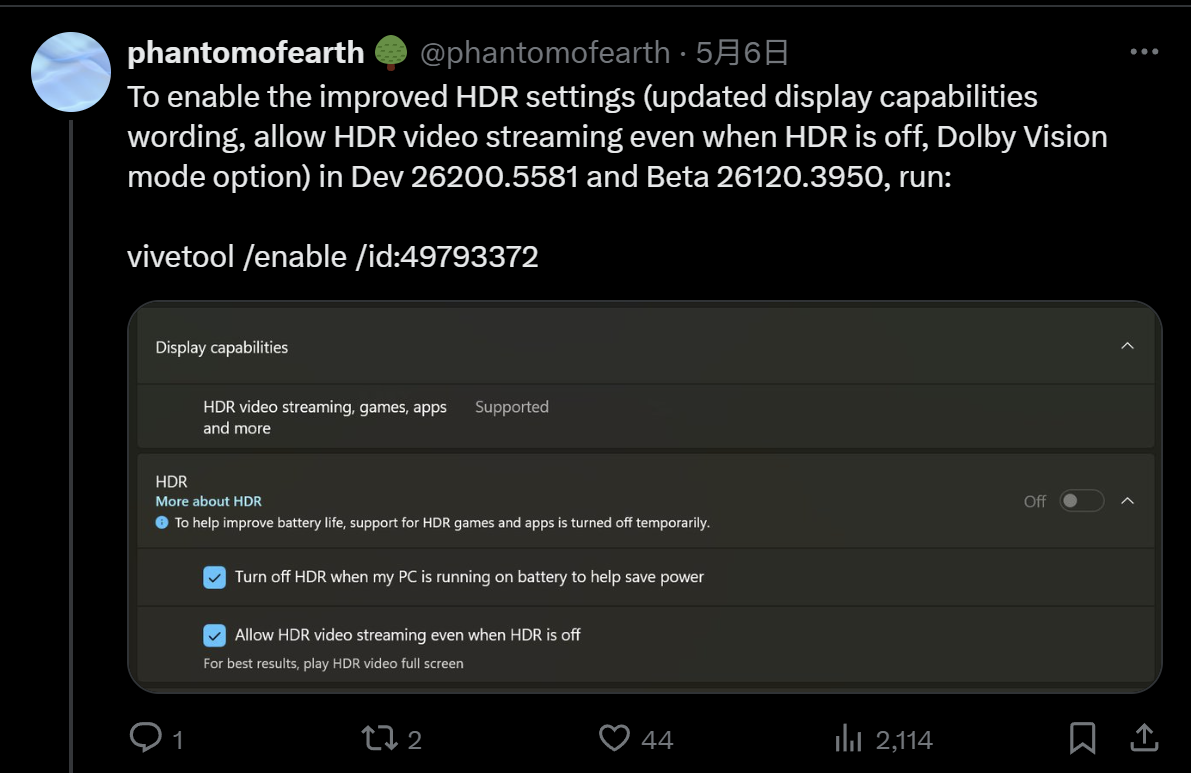Share the post via upload icon
Viewport: 1191px width, 773px height.
pyautogui.click(x=1144, y=738)
